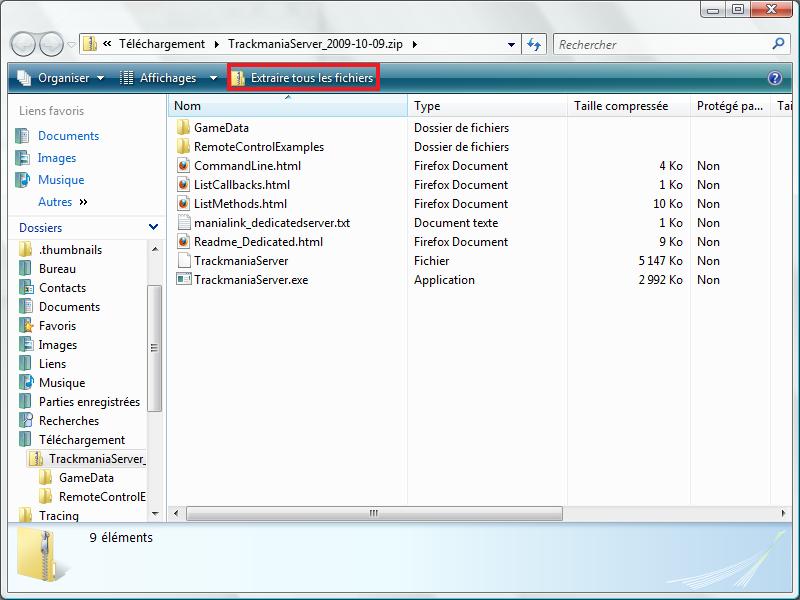Select Recherches in the folder tree

pos(69,420)
